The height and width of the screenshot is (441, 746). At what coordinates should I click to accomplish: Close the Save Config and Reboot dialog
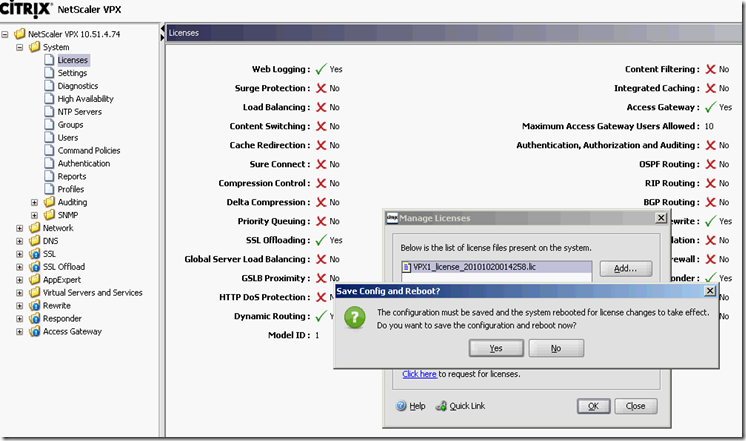click(709, 290)
